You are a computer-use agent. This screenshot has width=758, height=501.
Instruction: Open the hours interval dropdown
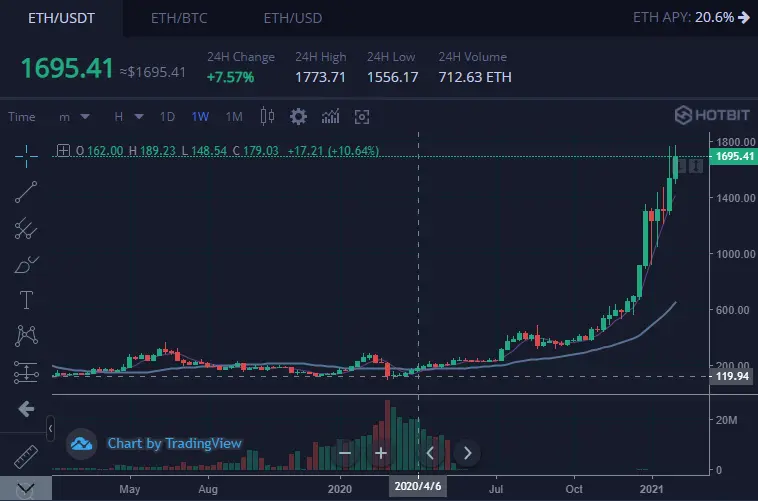[x=129, y=117]
